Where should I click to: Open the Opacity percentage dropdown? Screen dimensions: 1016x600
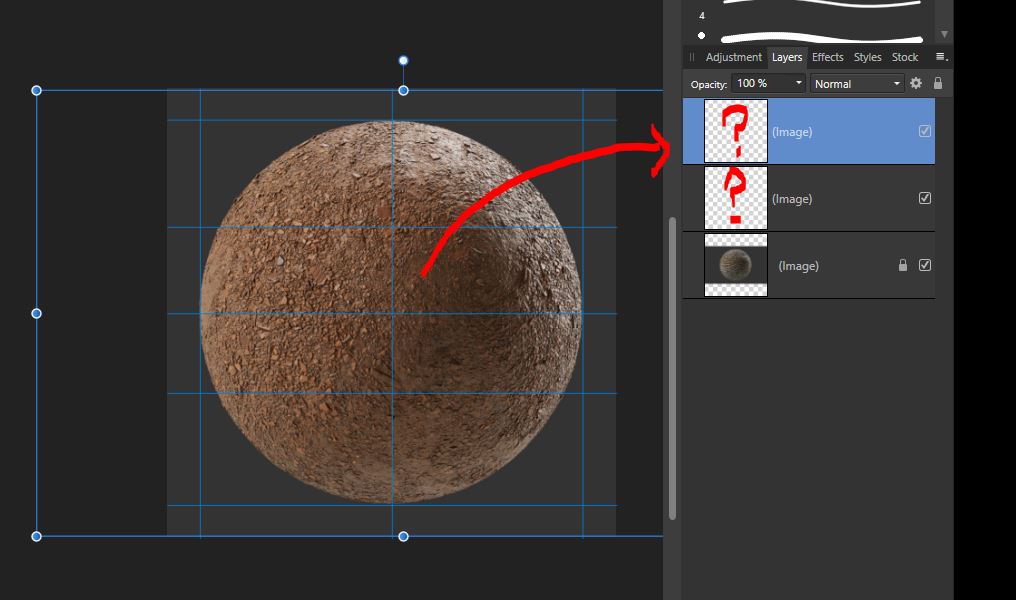pos(799,84)
